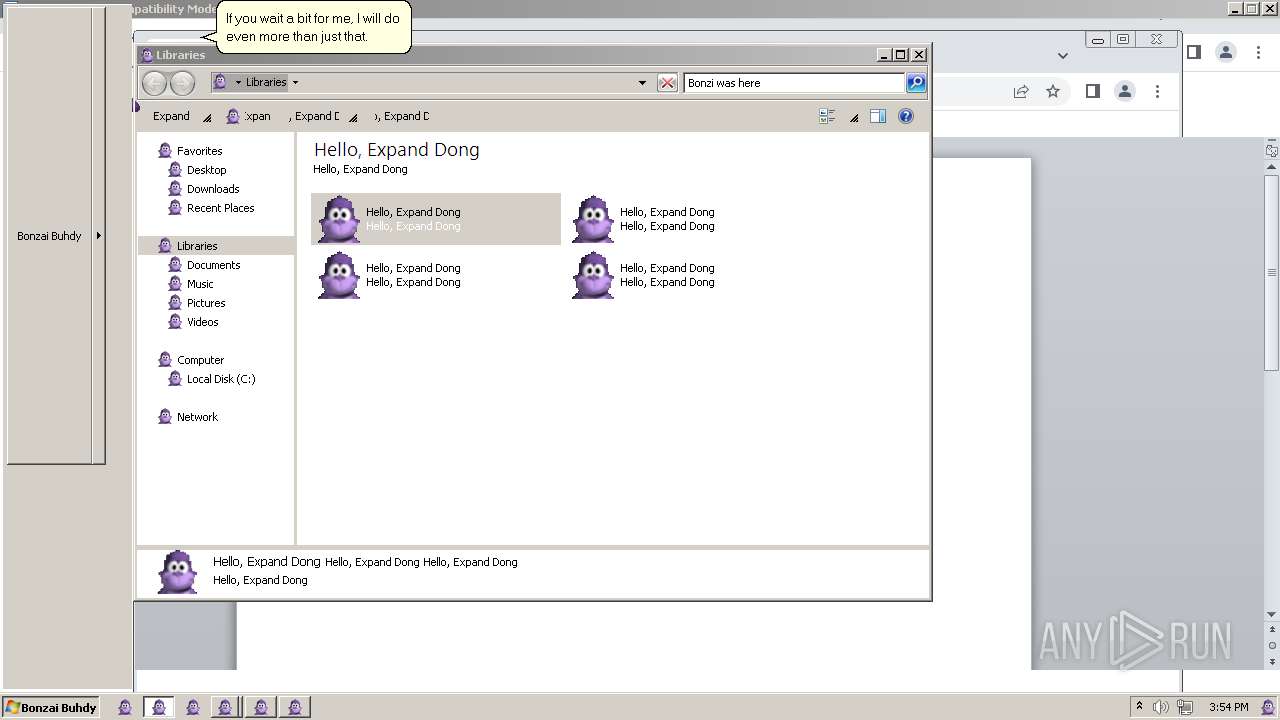The height and width of the screenshot is (720, 1280).
Task: Go back using the Explorer Back arrow
Action: tap(154, 83)
